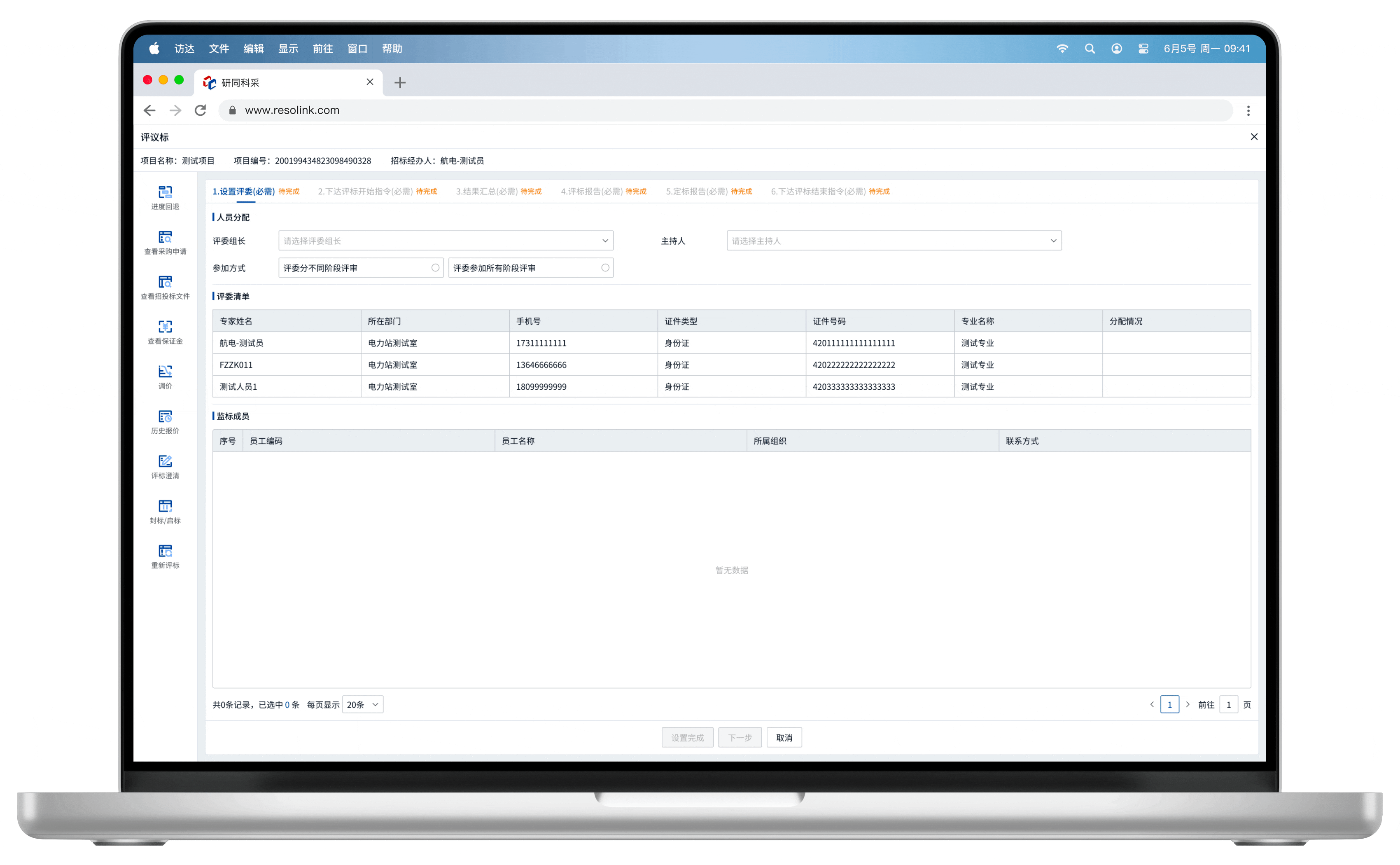Click ID number 420333333333333333
The height and width of the screenshot is (865, 1400).
[x=853, y=387]
